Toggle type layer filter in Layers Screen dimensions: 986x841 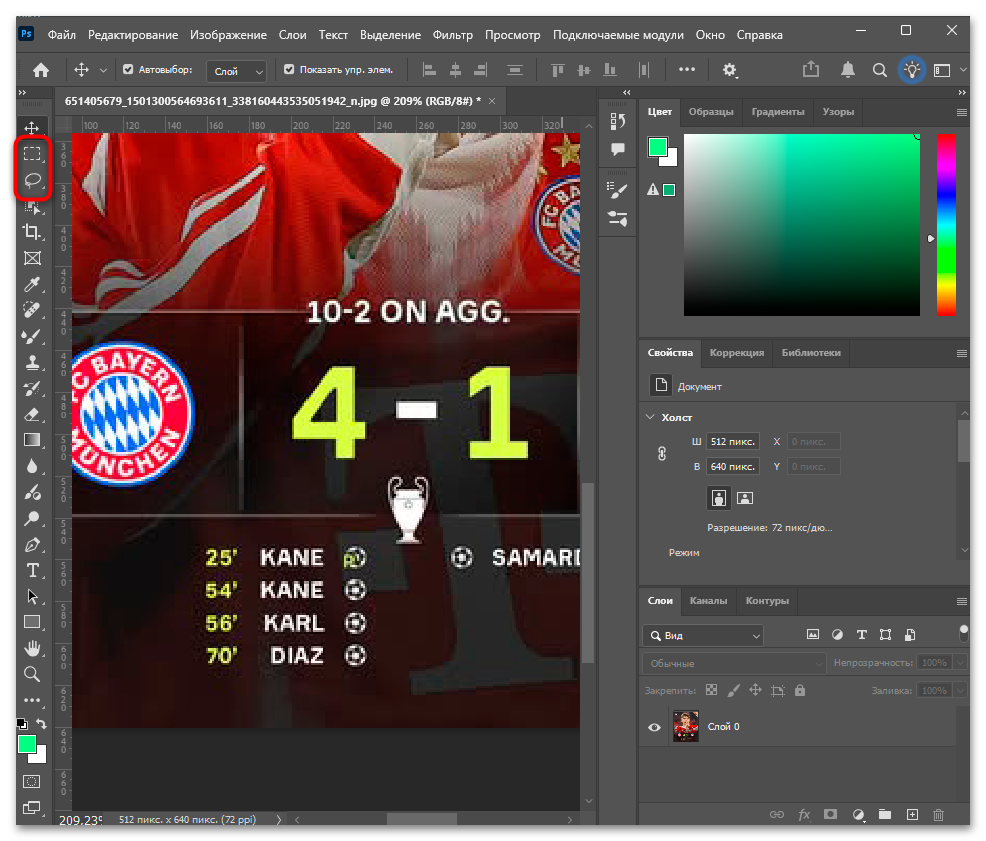click(861, 635)
